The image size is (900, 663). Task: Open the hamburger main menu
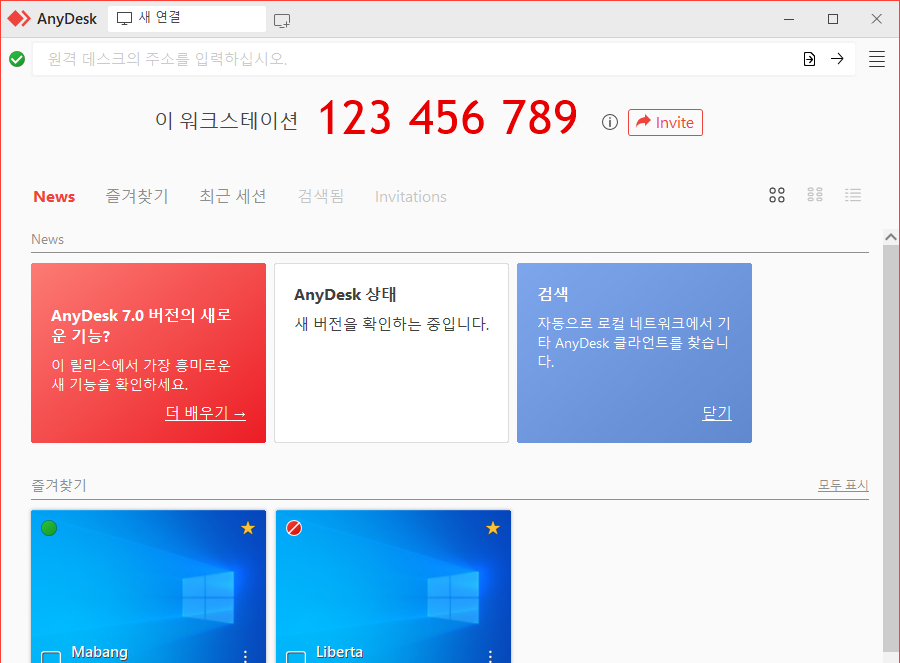876,59
